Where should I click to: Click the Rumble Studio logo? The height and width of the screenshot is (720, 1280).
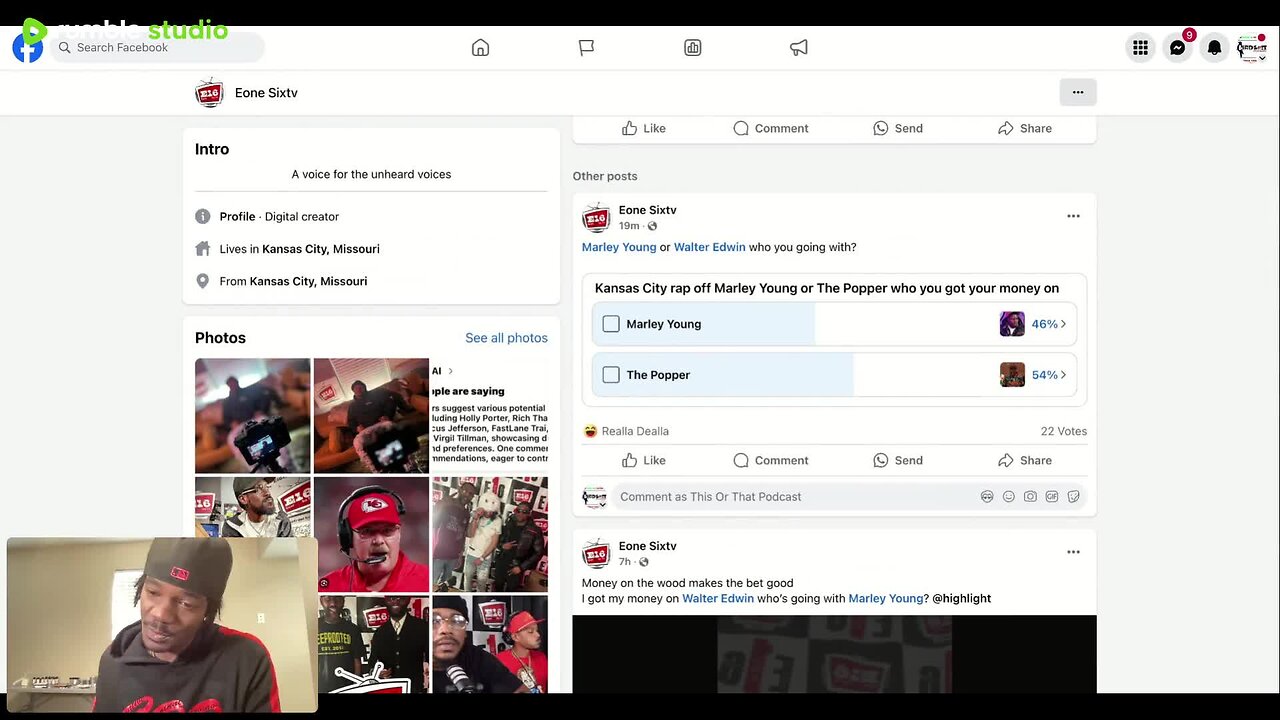coord(125,30)
